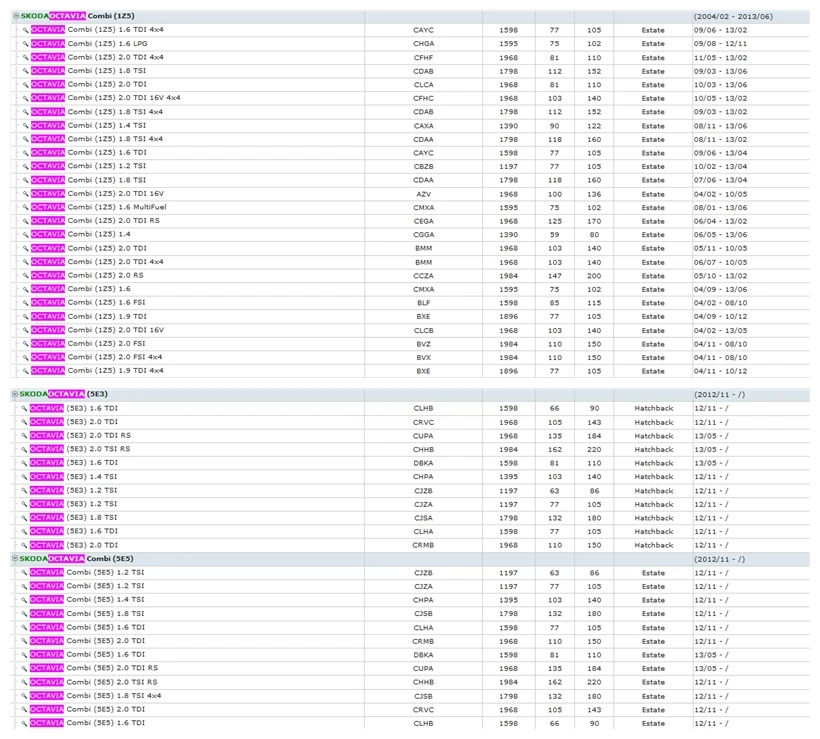Click the SKODA OCTAVIA (5E3) group header title

click(63, 394)
